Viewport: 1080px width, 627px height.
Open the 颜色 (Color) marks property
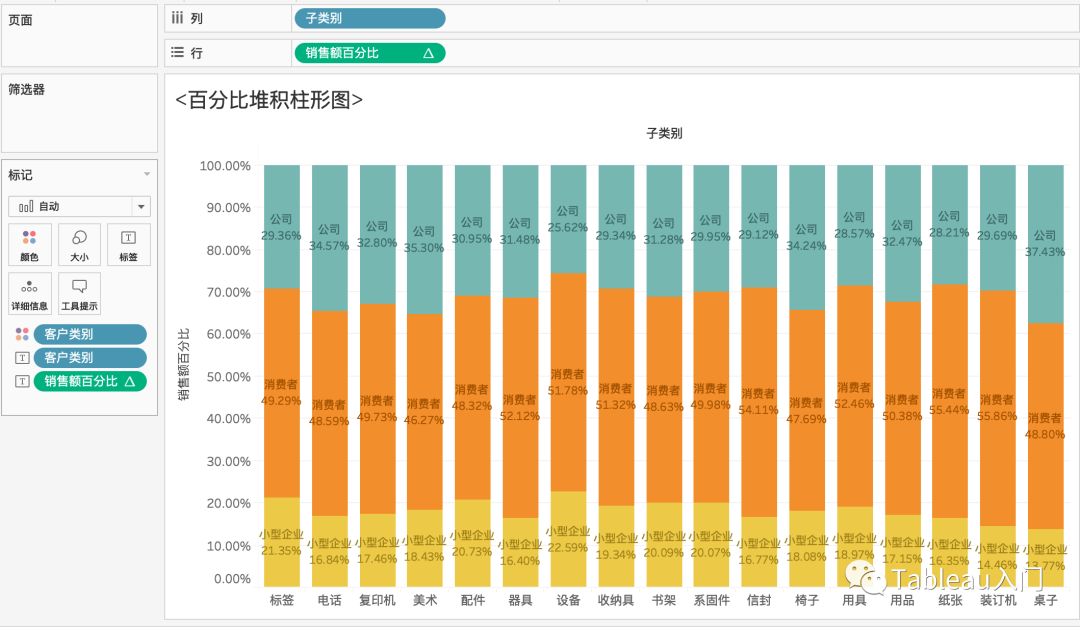[30, 244]
